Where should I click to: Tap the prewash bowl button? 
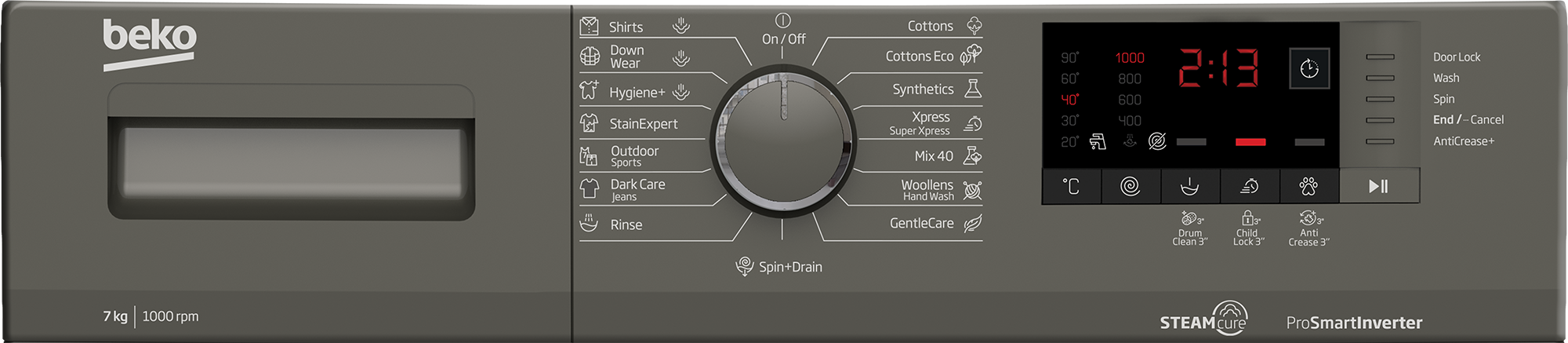point(1190,186)
